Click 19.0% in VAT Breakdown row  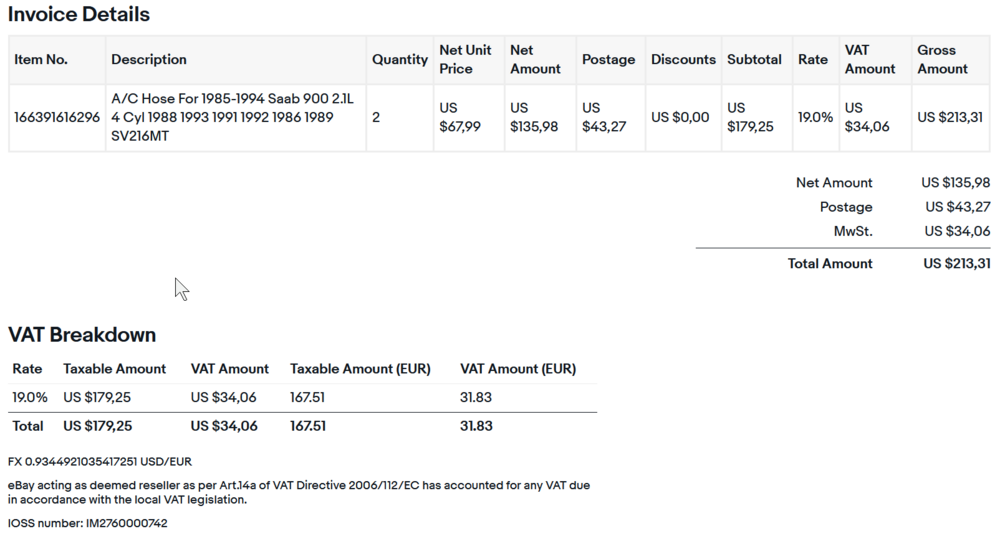tap(29, 397)
